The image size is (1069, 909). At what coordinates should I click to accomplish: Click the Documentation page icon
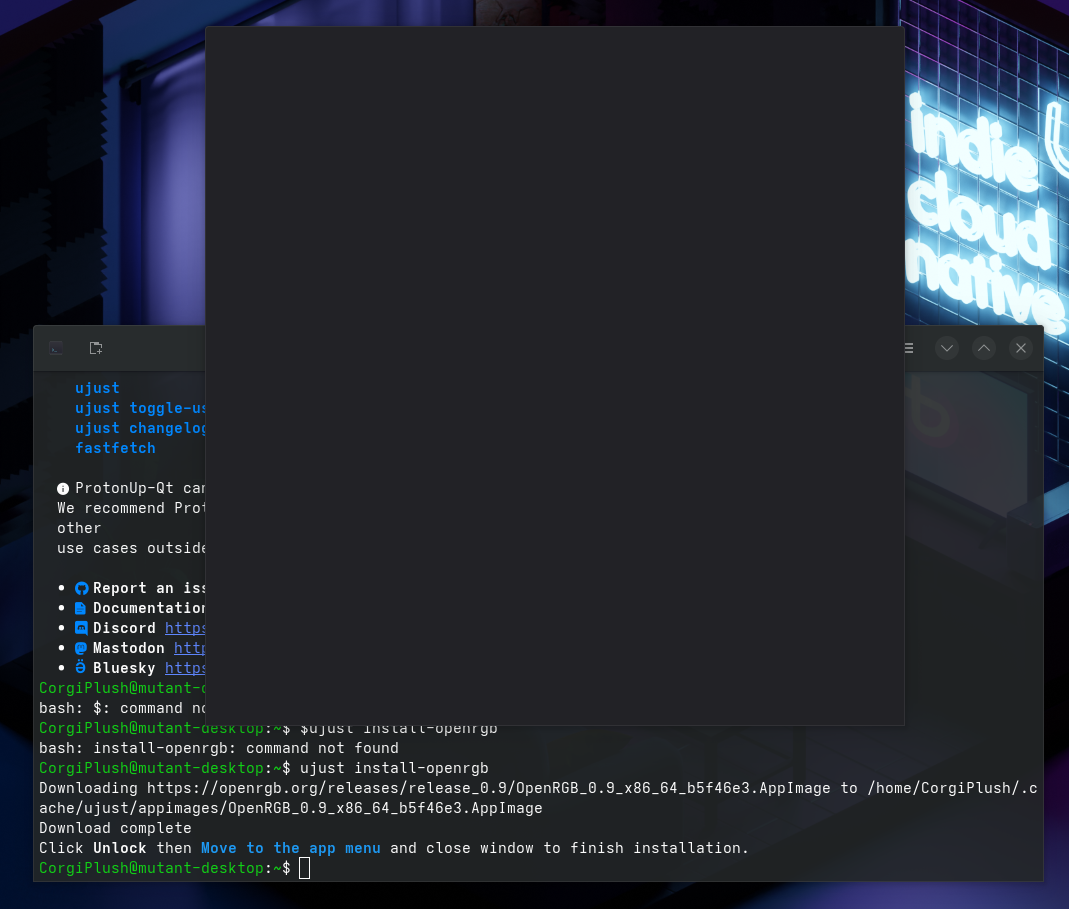point(80,608)
